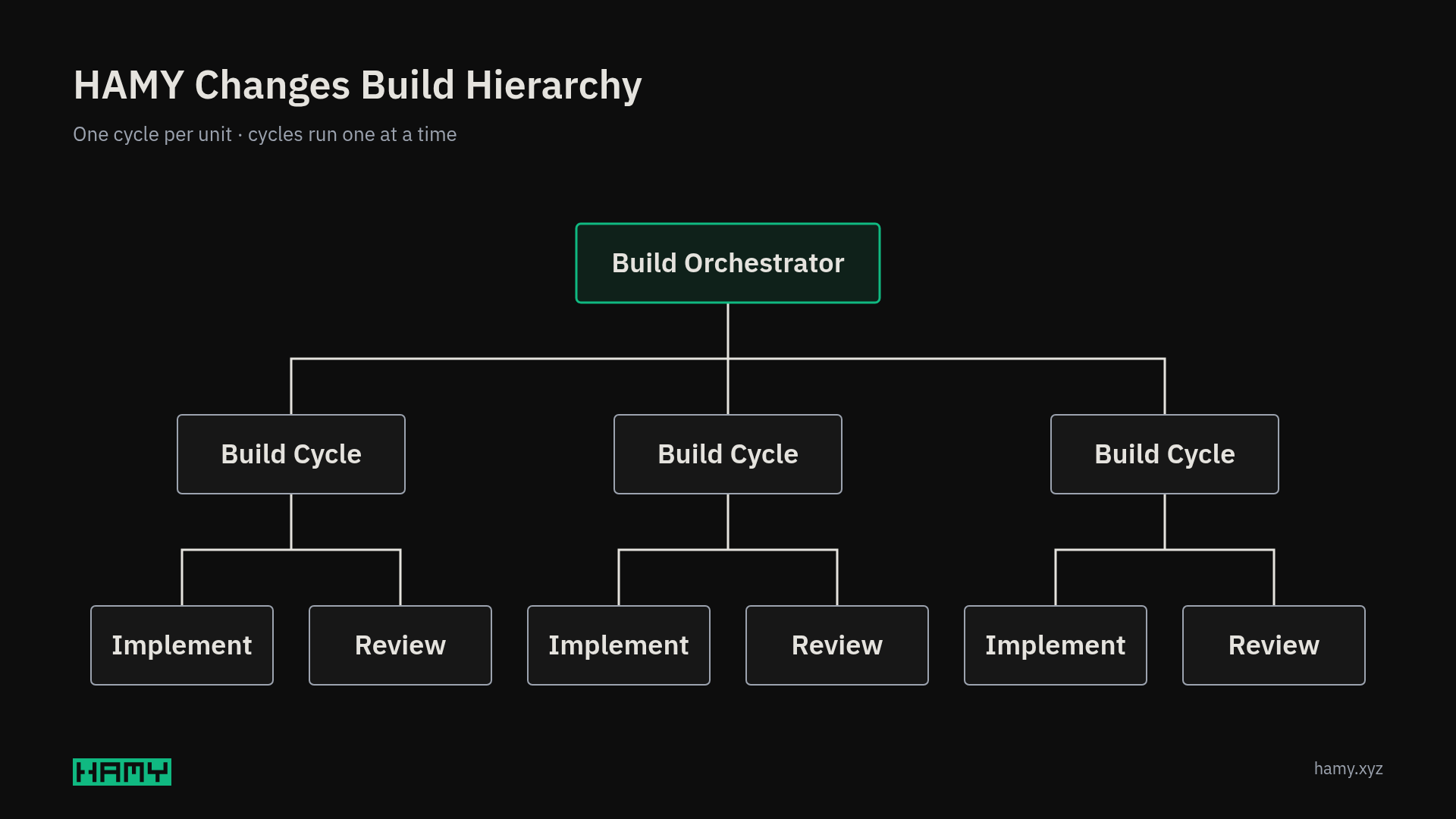Click the slide title HAMY Changes Build Hierarchy
Image resolution: width=1456 pixels, height=819 pixels.
(x=357, y=86)
